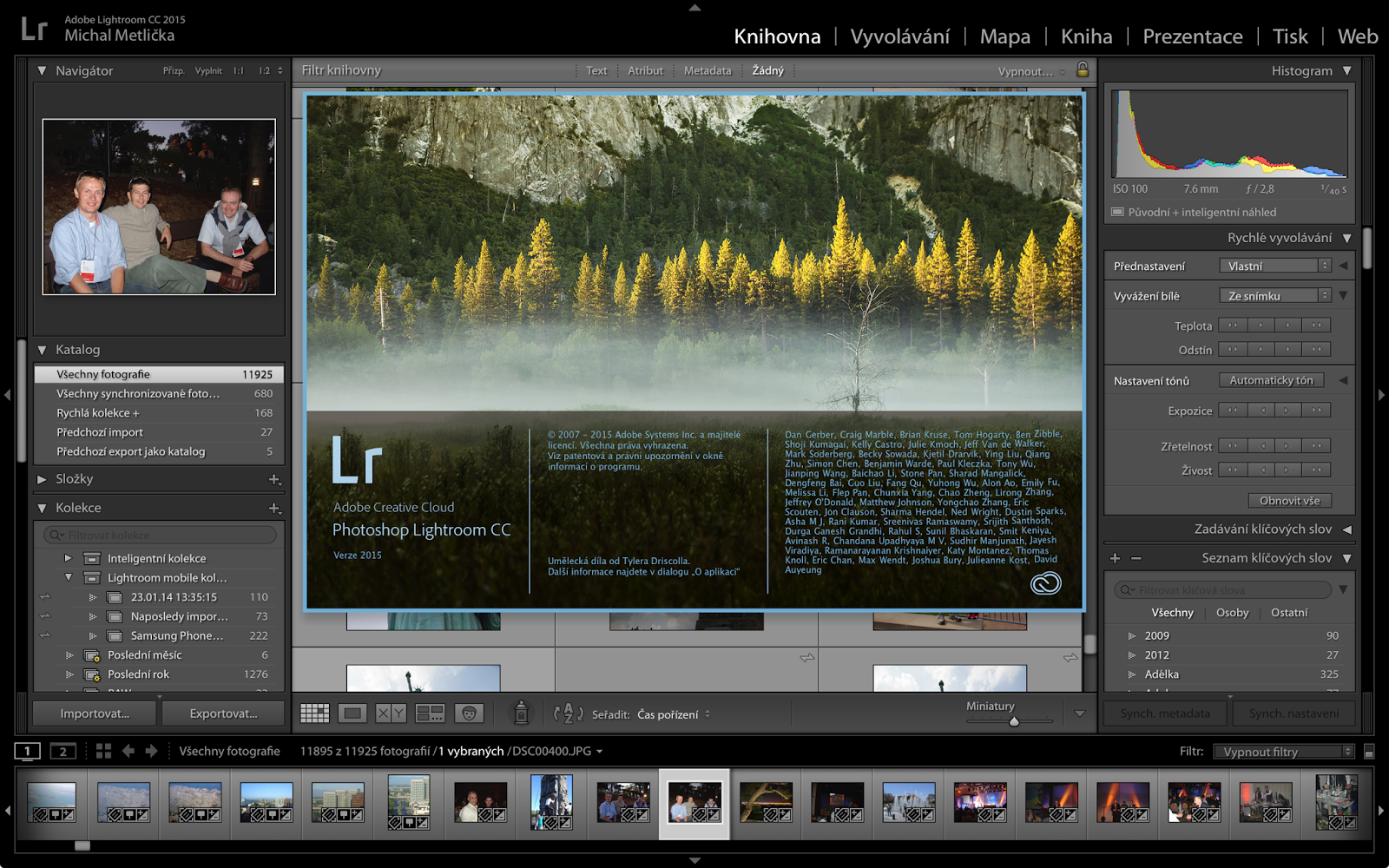Select Všechny fotografie catalog row

pos(159,374)
